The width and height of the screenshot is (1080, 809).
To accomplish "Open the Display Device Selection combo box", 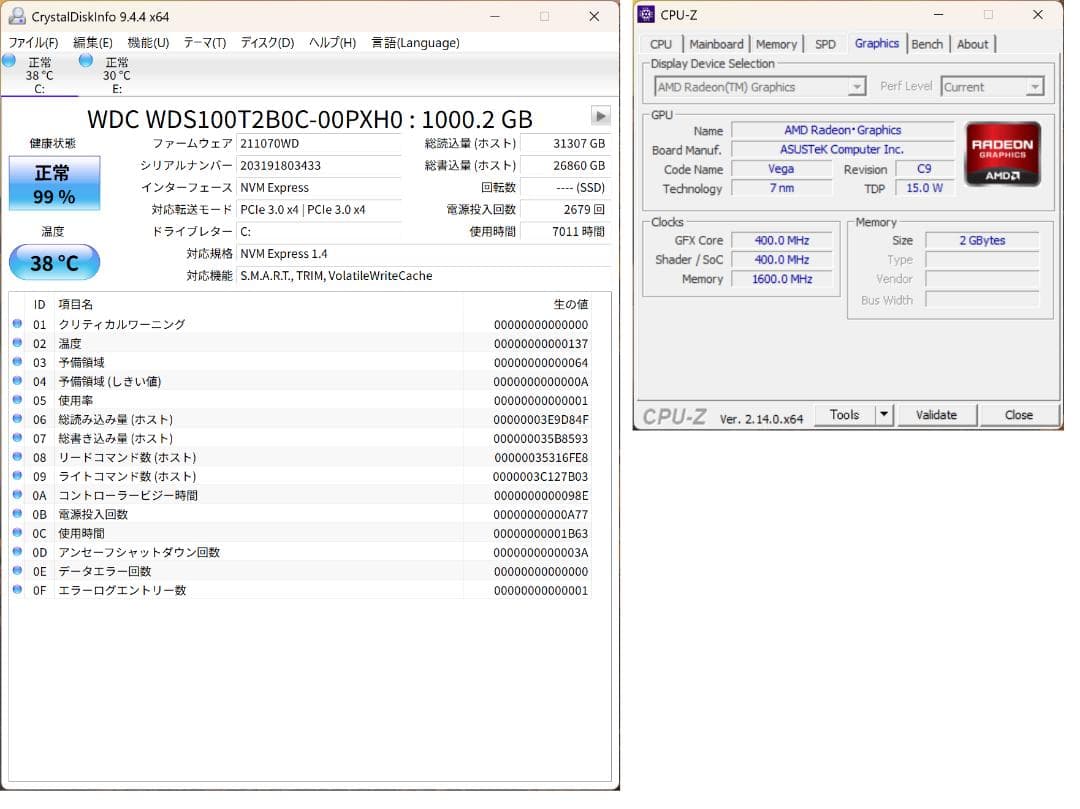I will point(855,86).
